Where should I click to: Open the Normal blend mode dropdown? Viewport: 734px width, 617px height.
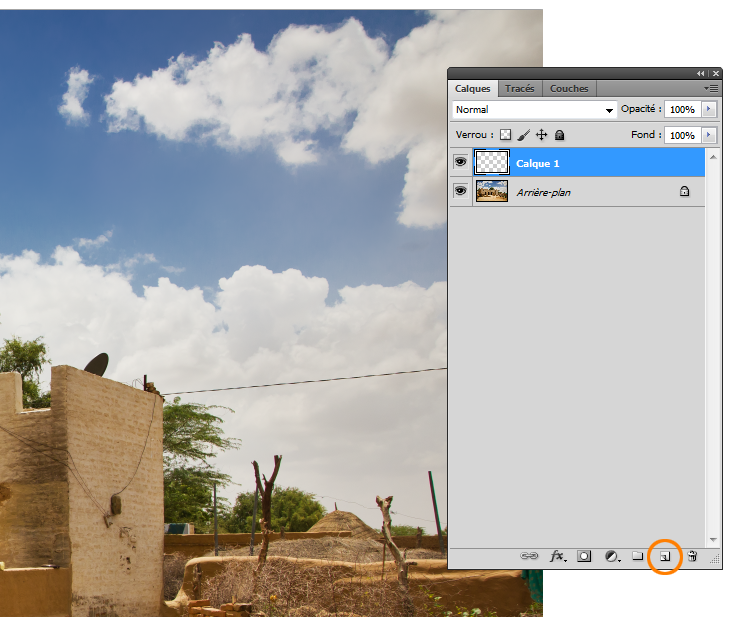534,110
